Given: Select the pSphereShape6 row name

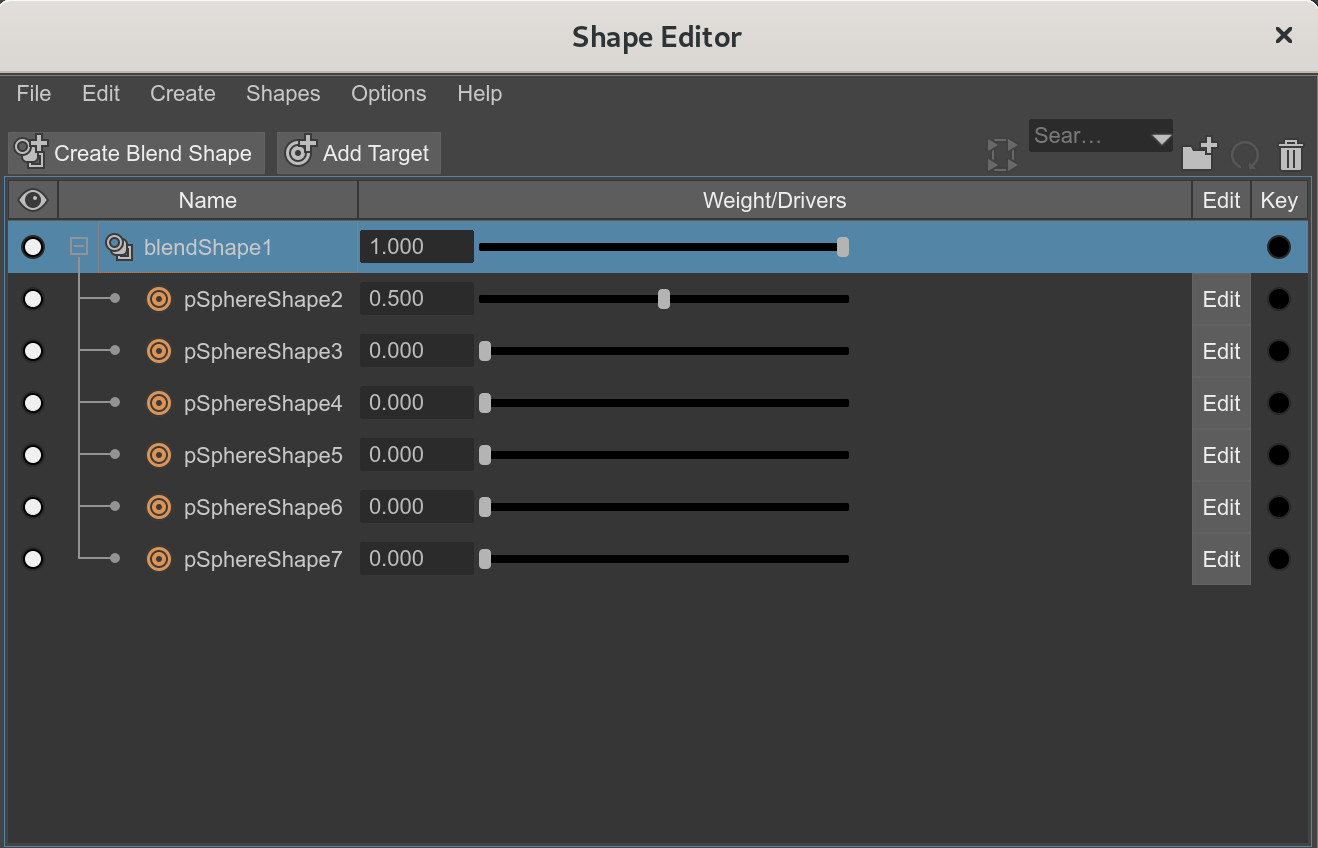Looking at the screenshot, I should pyautogui.click(x=263, y=507).
